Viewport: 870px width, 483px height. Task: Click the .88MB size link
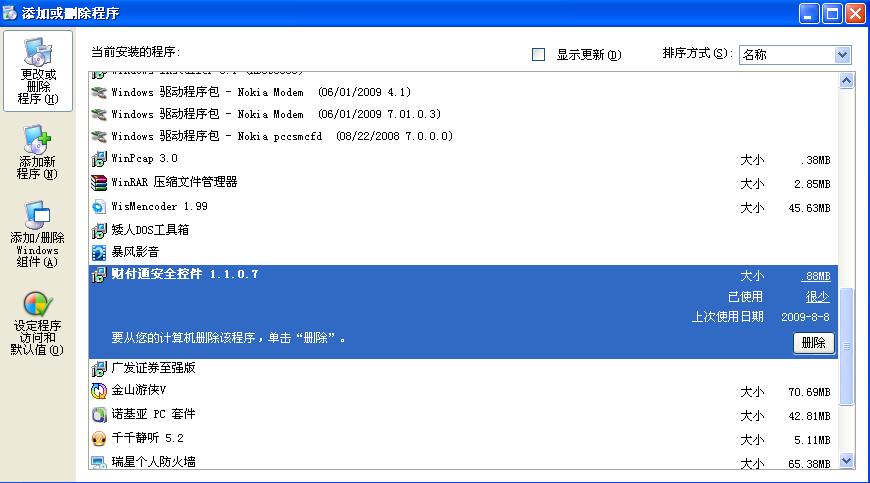point(816,276)
